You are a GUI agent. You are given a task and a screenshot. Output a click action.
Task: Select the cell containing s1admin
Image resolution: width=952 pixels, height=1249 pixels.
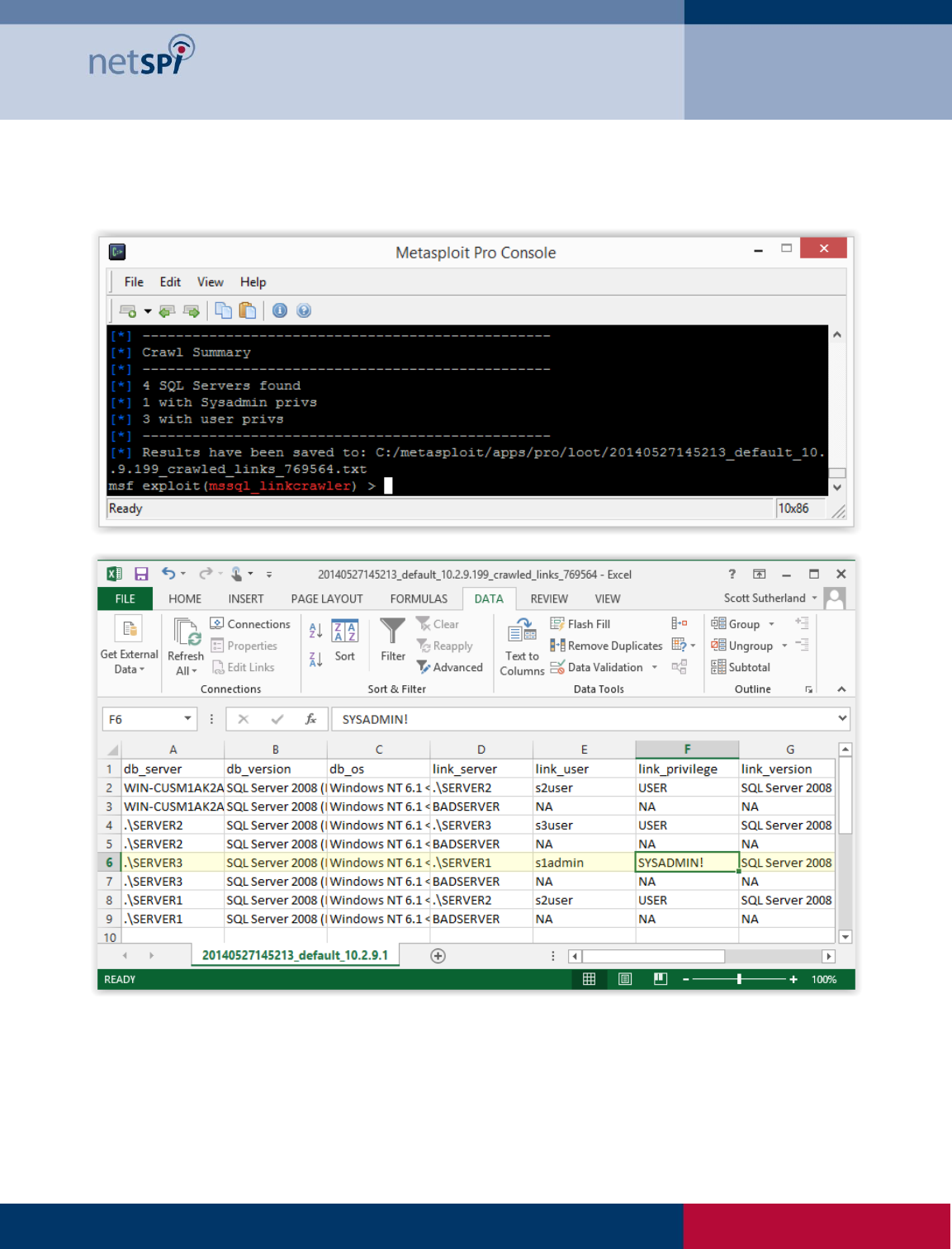pyautogui.click(x=584, y=863)
